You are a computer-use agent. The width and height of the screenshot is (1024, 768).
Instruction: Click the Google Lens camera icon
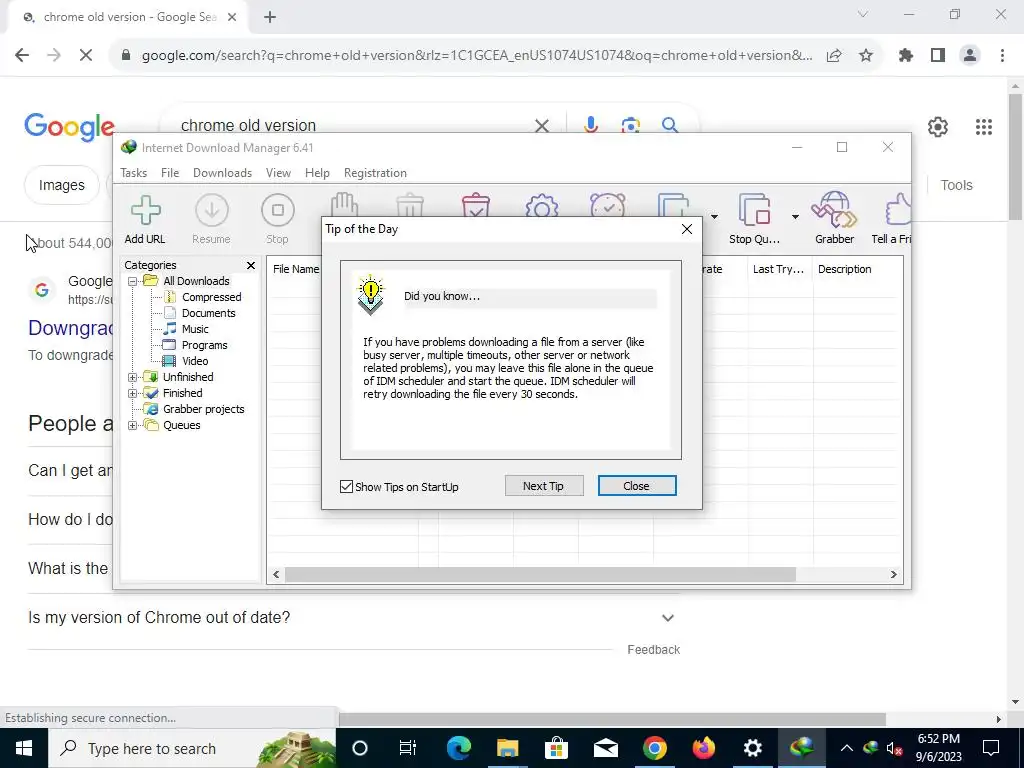click(x=630, y=125)
